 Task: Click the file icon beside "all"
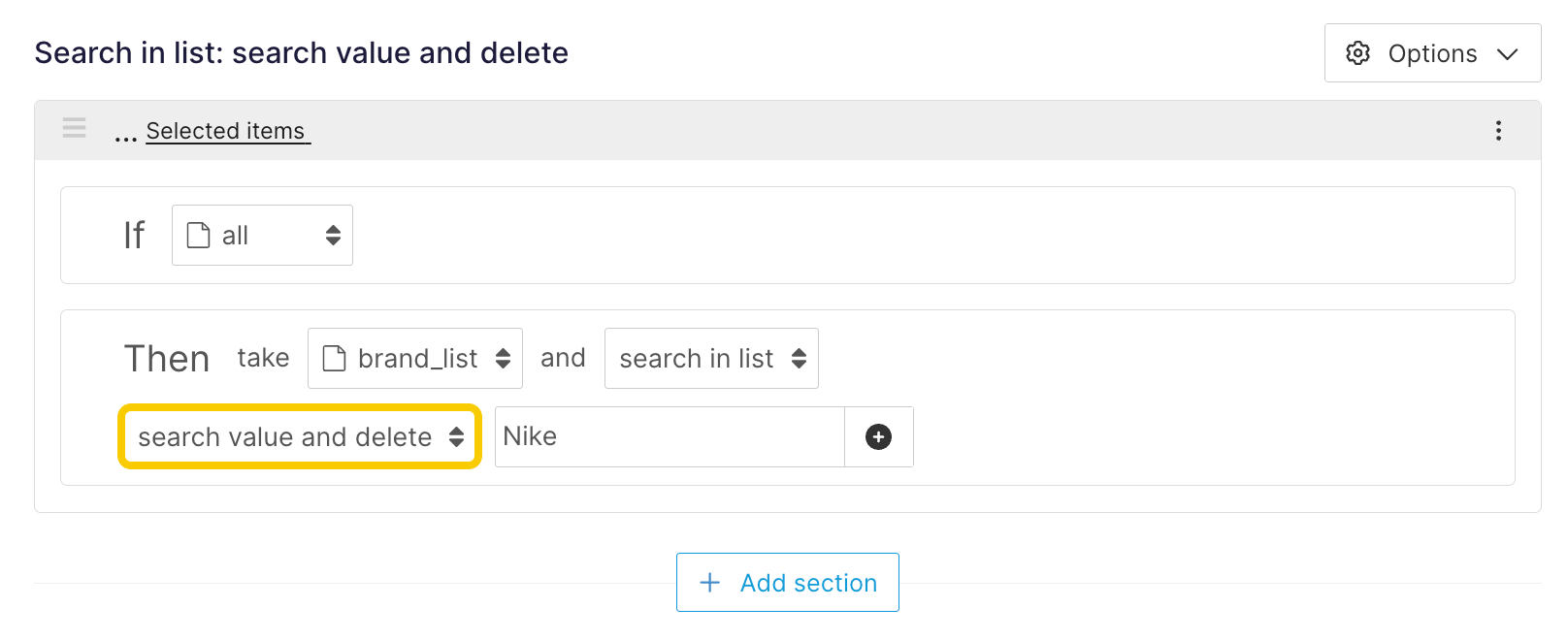coord(198,236)
